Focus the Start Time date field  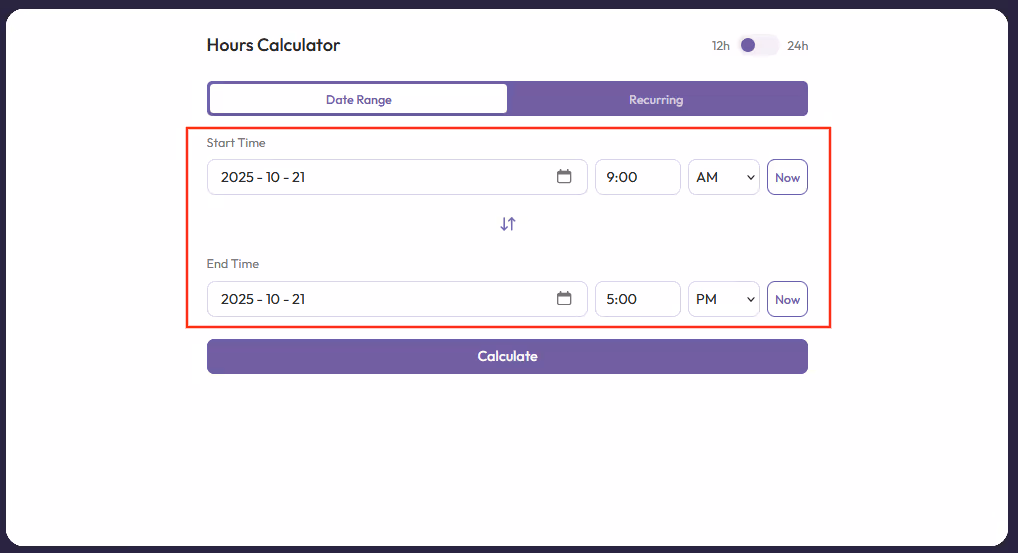pyautogui.click(x=397, y=177)
